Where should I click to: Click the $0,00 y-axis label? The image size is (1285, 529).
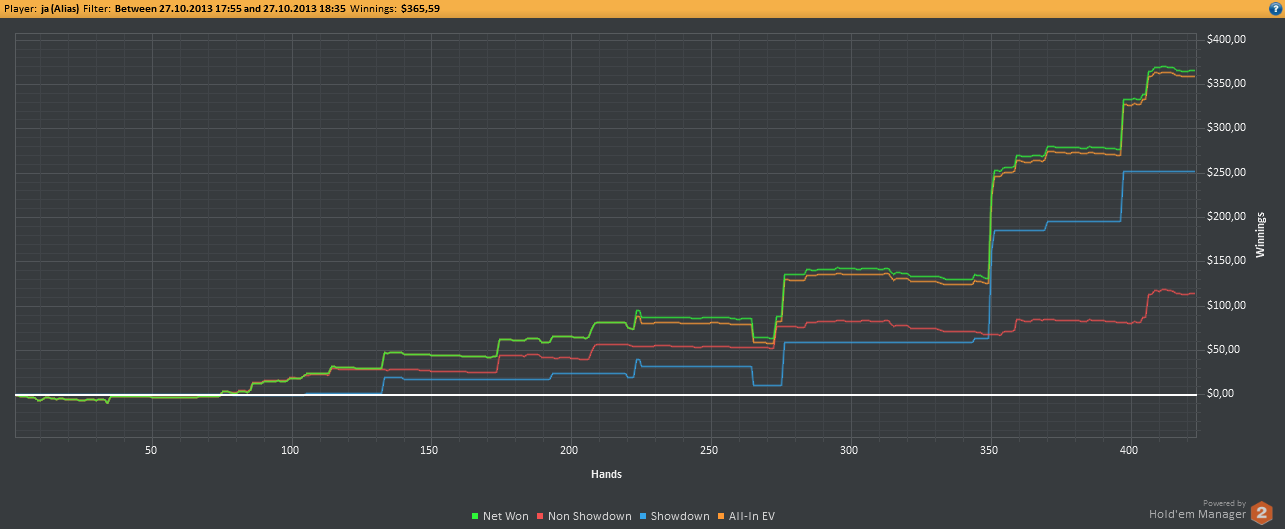pyautogui.click(x=1222, y=394)
